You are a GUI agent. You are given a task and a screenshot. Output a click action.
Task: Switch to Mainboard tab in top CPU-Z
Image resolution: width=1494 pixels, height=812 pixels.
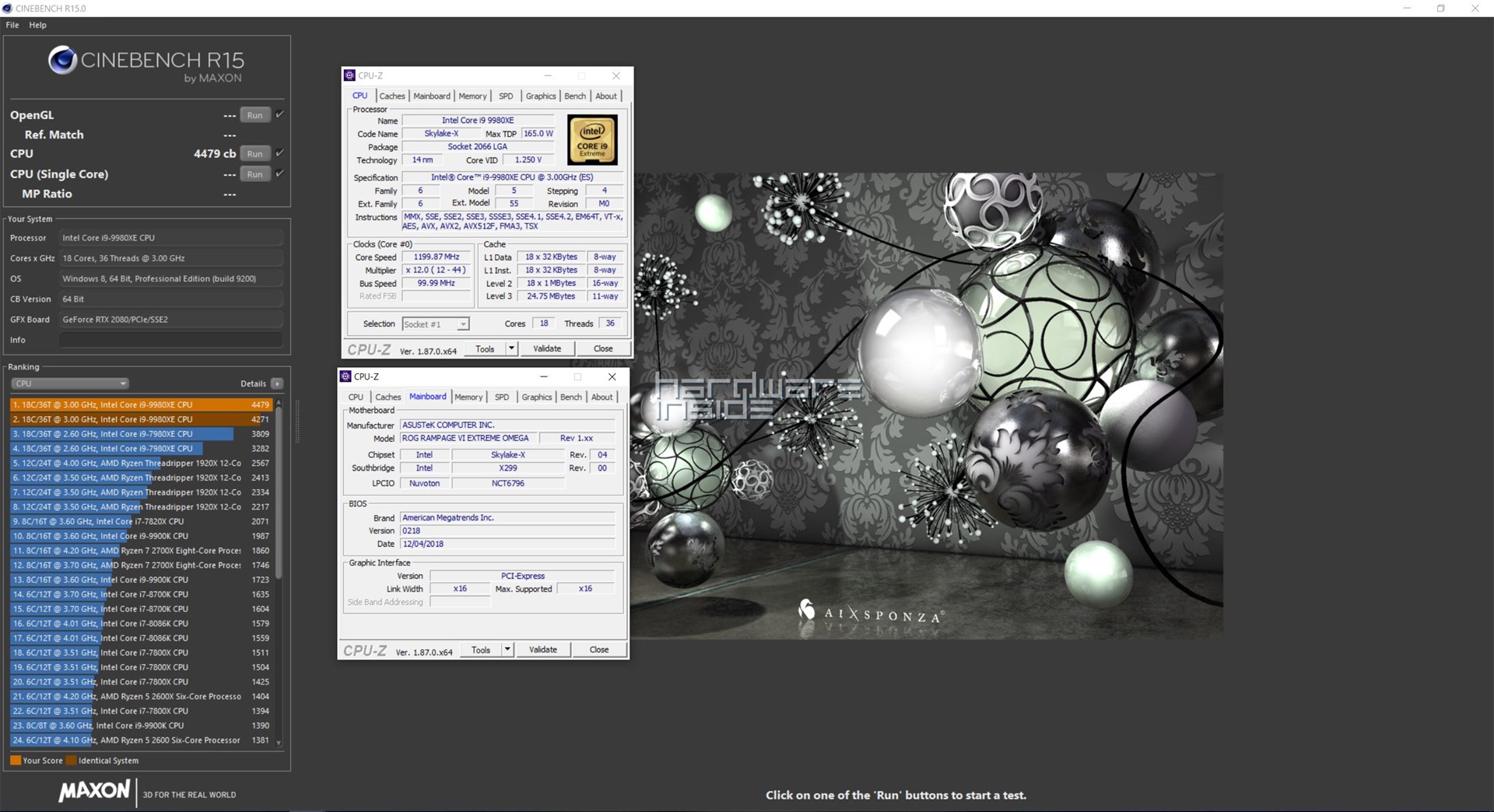click(432, 96)
